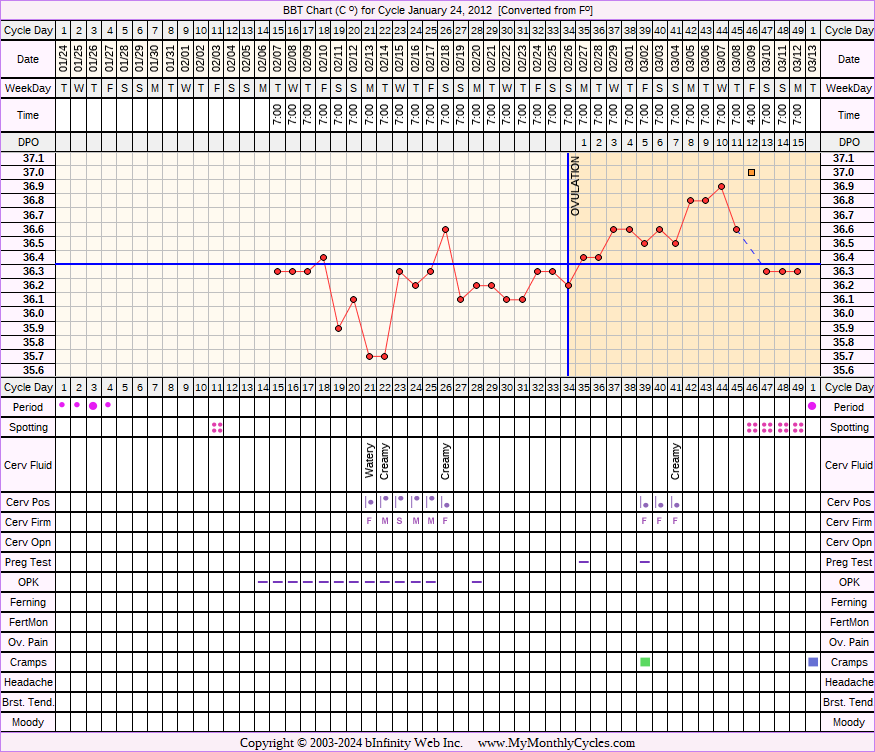Click the Watery cervical fluid entry
The height and width of the screenshot is (752, 875).
click(370, 461)
